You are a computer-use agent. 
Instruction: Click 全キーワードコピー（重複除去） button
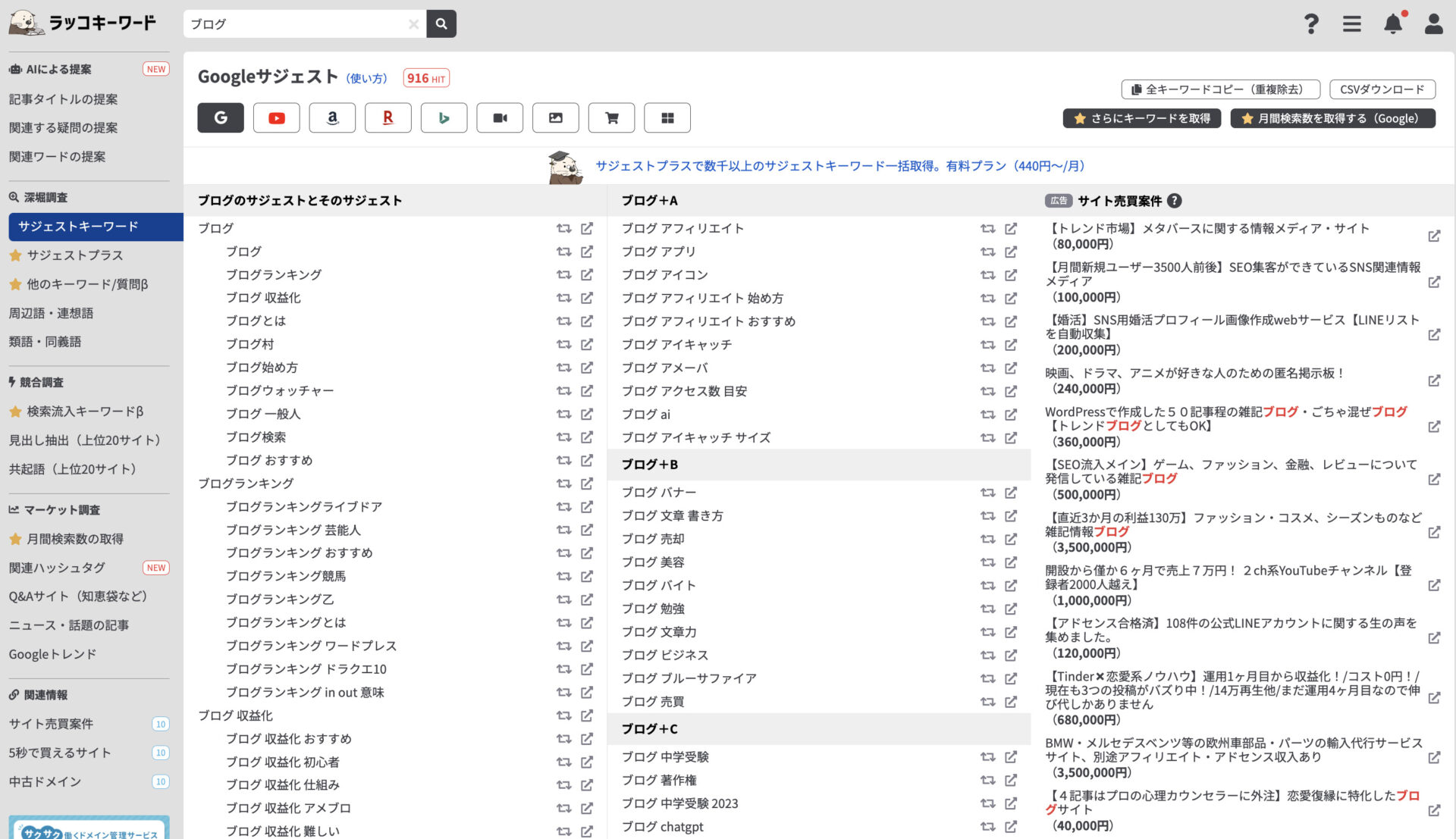coord(1220,89)
